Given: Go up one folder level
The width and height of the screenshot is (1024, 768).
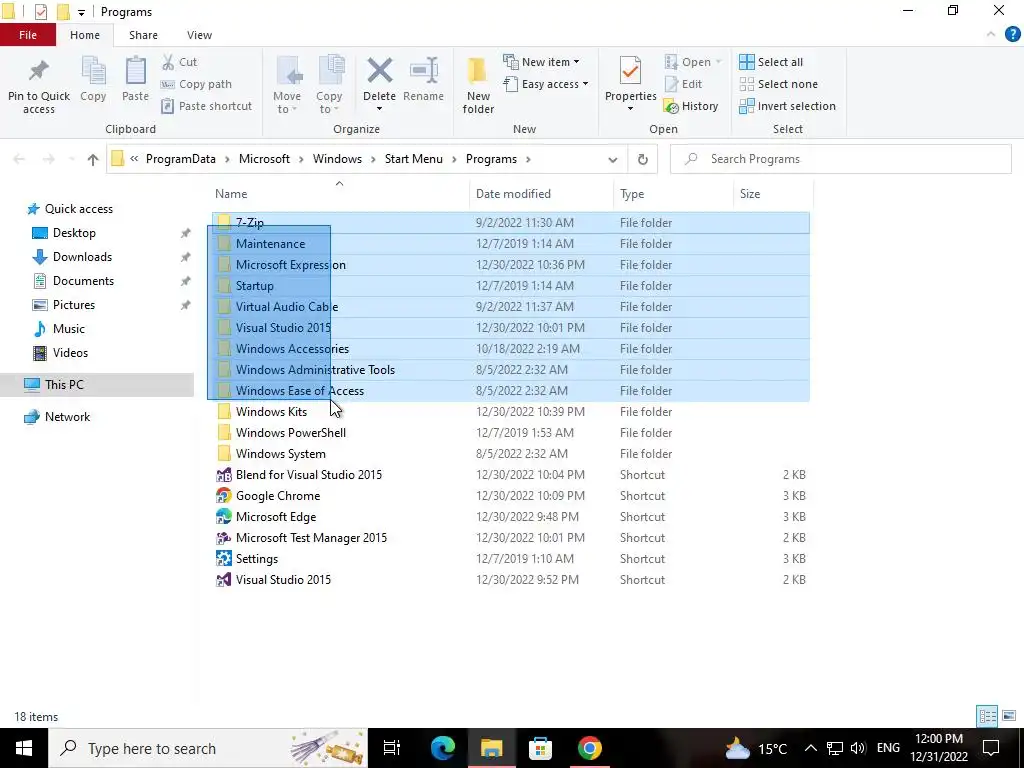Looking at the screenshot, I should (93, 159).
